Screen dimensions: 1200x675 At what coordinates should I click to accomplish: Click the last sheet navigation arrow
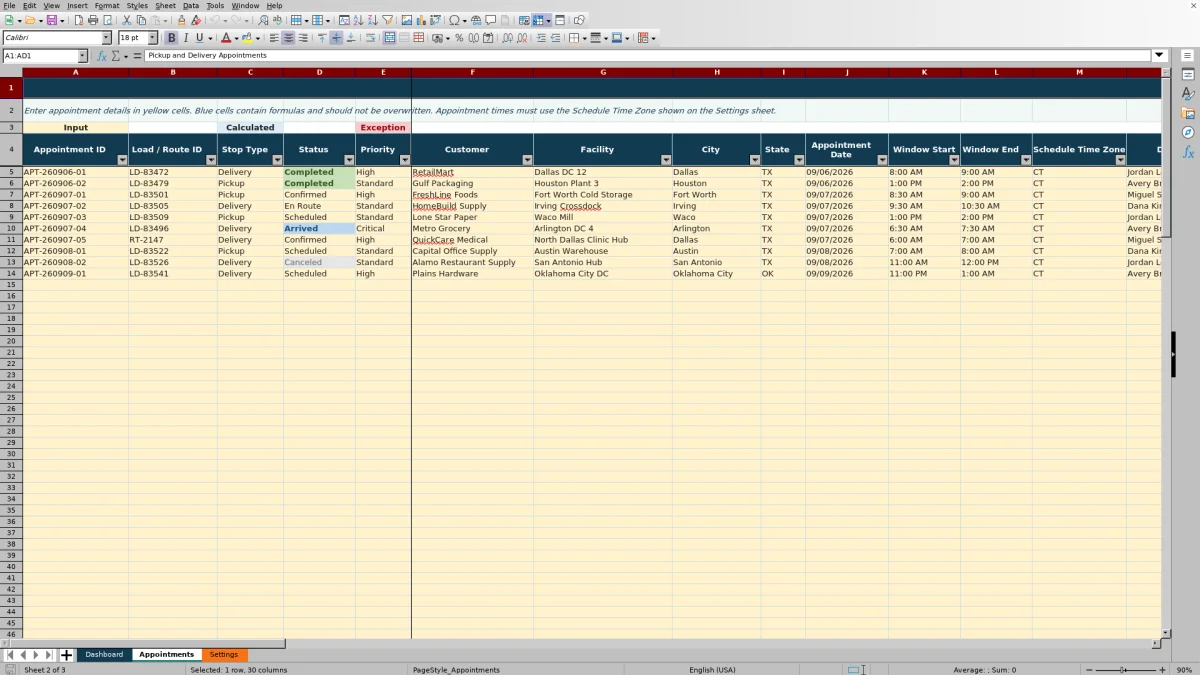click(x=49, y=655)
